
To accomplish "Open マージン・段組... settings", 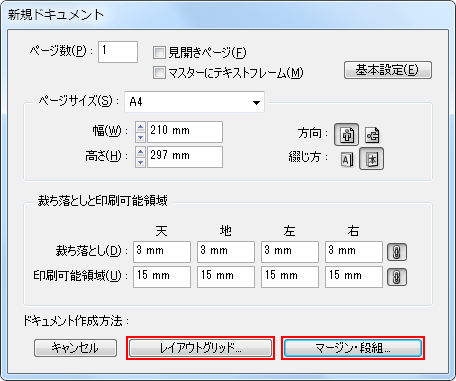I will point(353,348).
